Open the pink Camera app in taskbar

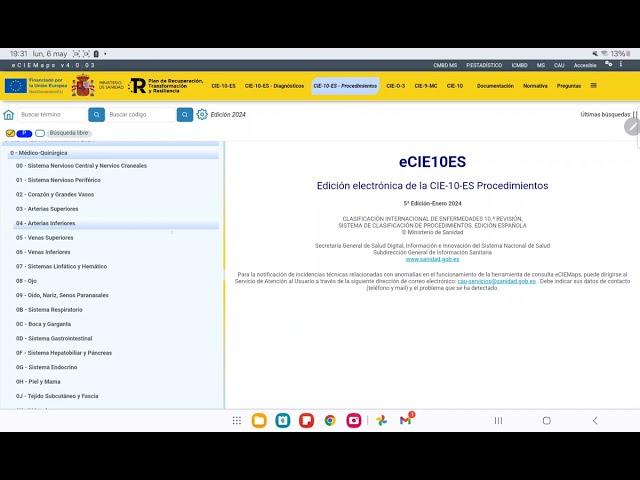pos(354,420)
